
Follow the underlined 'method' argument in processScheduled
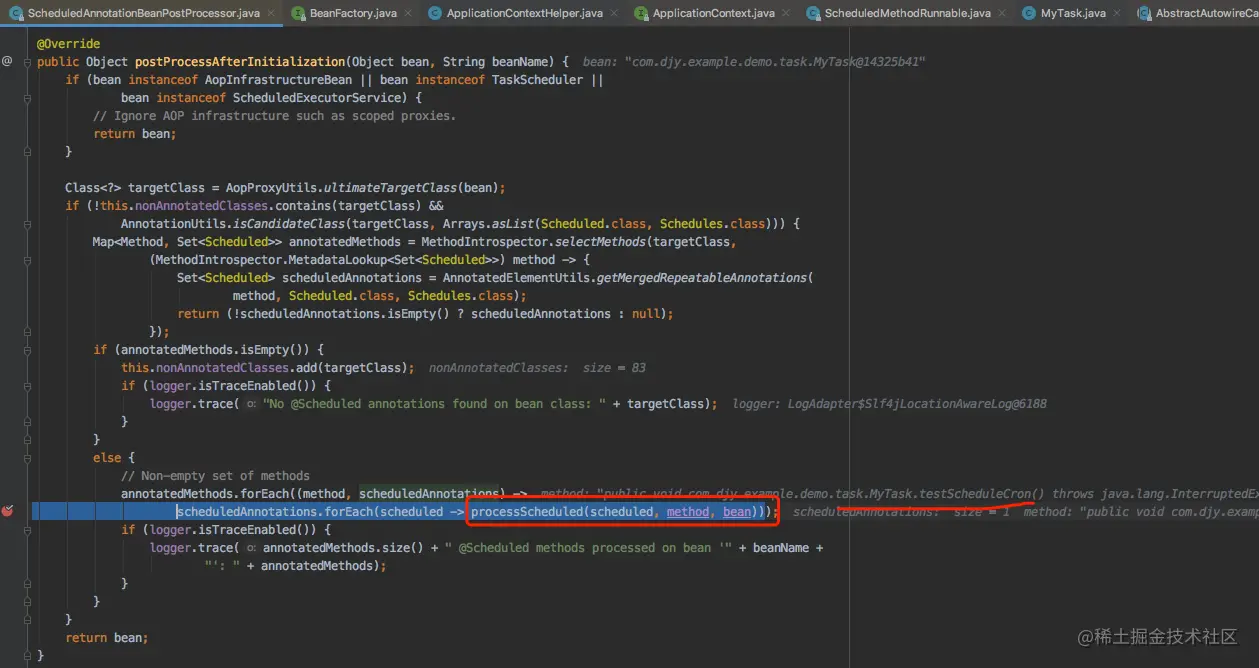pyautogui.click(x=688, y=512)
